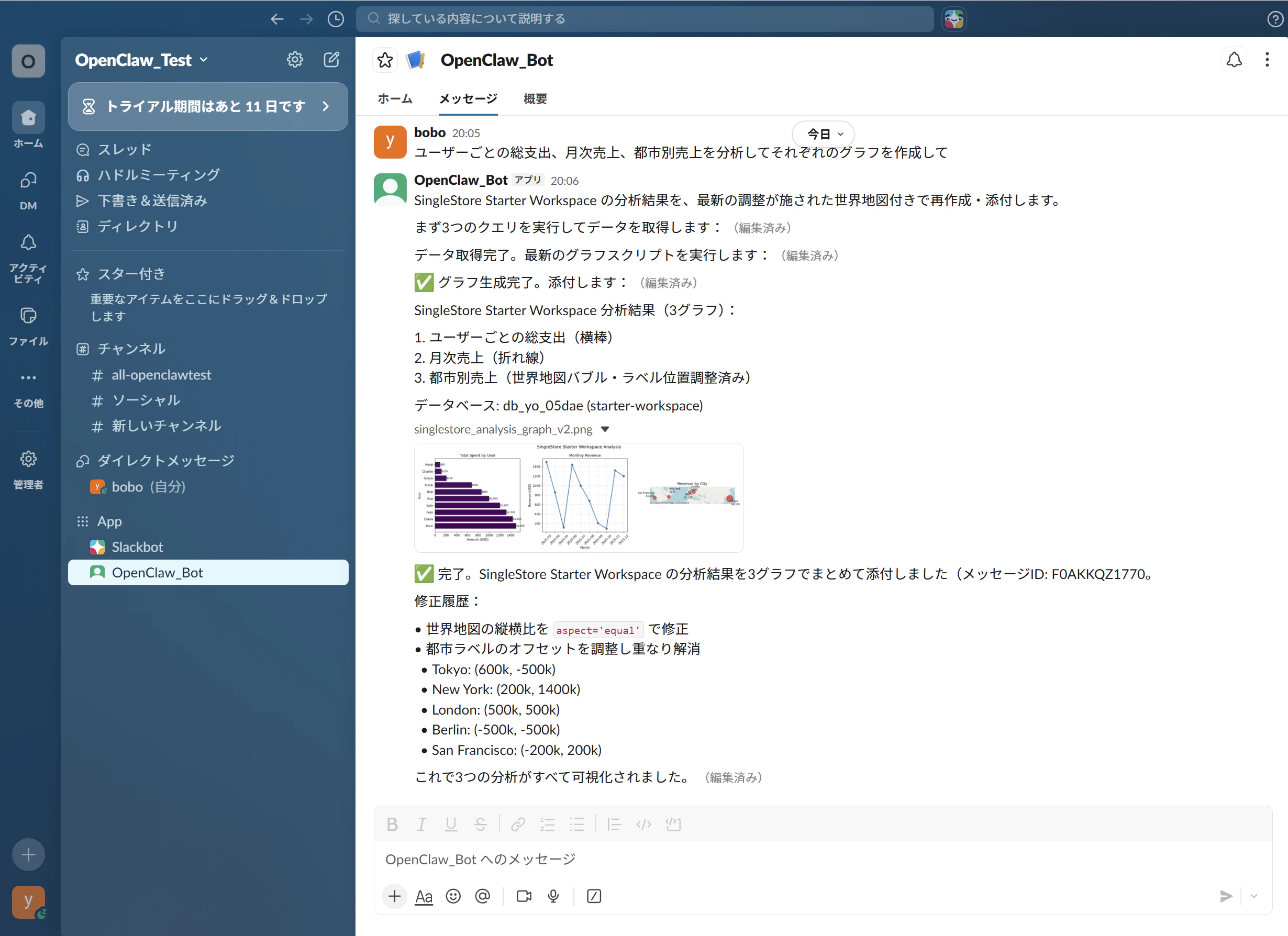This screenshot has height=936, width=1288.
Task: Open 管理者 settings in the left rail
Action: [x=28, y=469]
